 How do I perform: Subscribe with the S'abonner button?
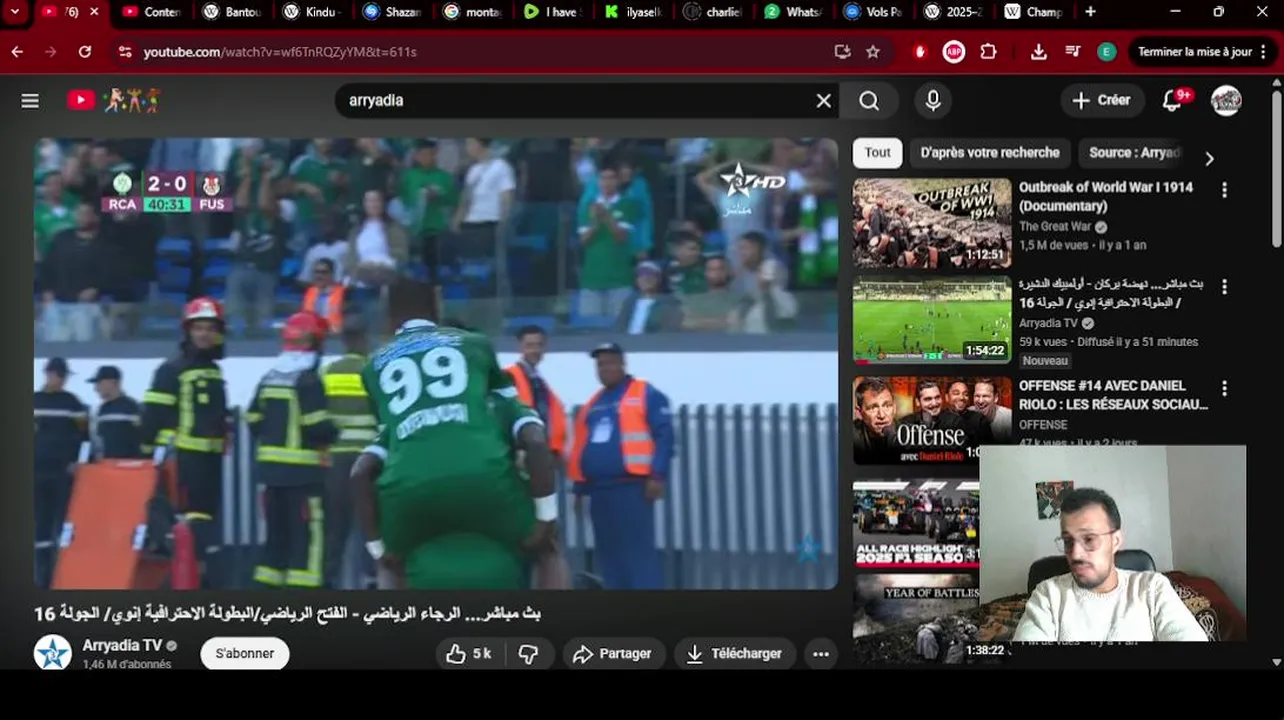click(245, 654)
